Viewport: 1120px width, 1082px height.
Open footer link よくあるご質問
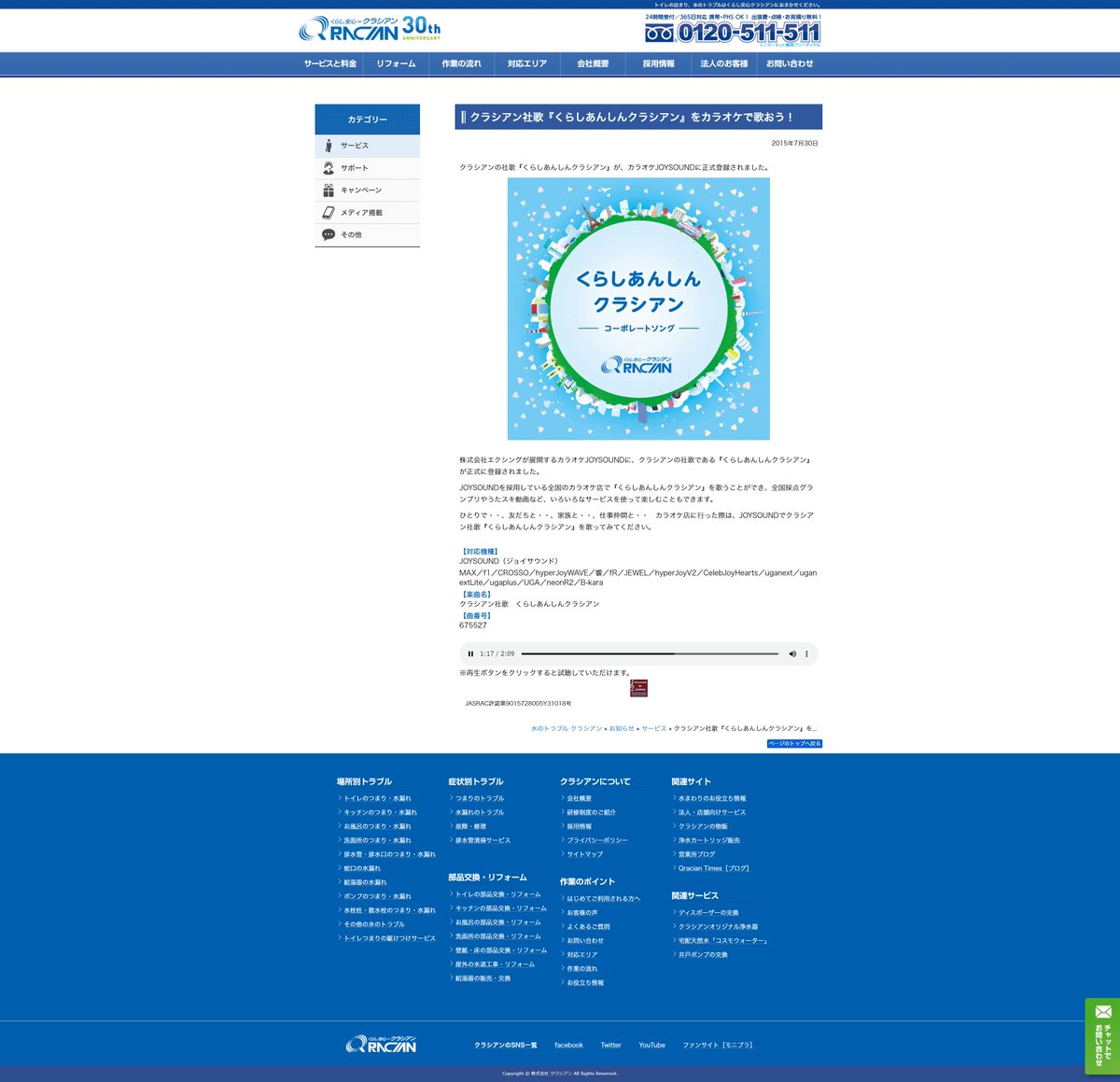[588, 927]
